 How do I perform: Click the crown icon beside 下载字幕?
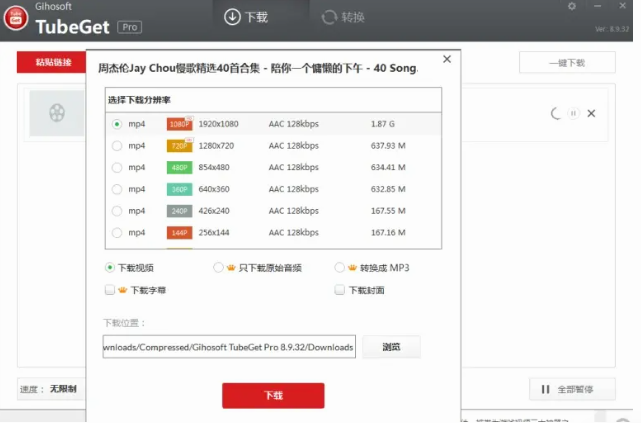tap(123, 290)
